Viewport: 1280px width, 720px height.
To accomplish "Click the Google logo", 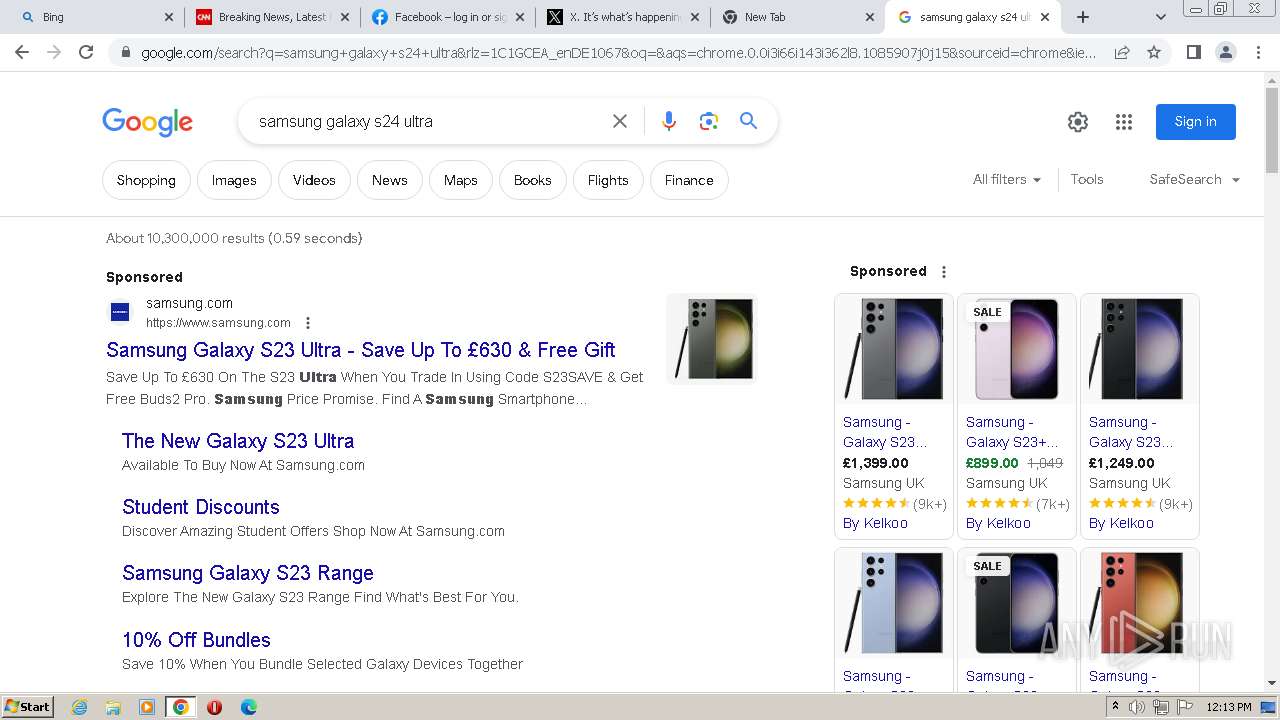I will (147, 122).
